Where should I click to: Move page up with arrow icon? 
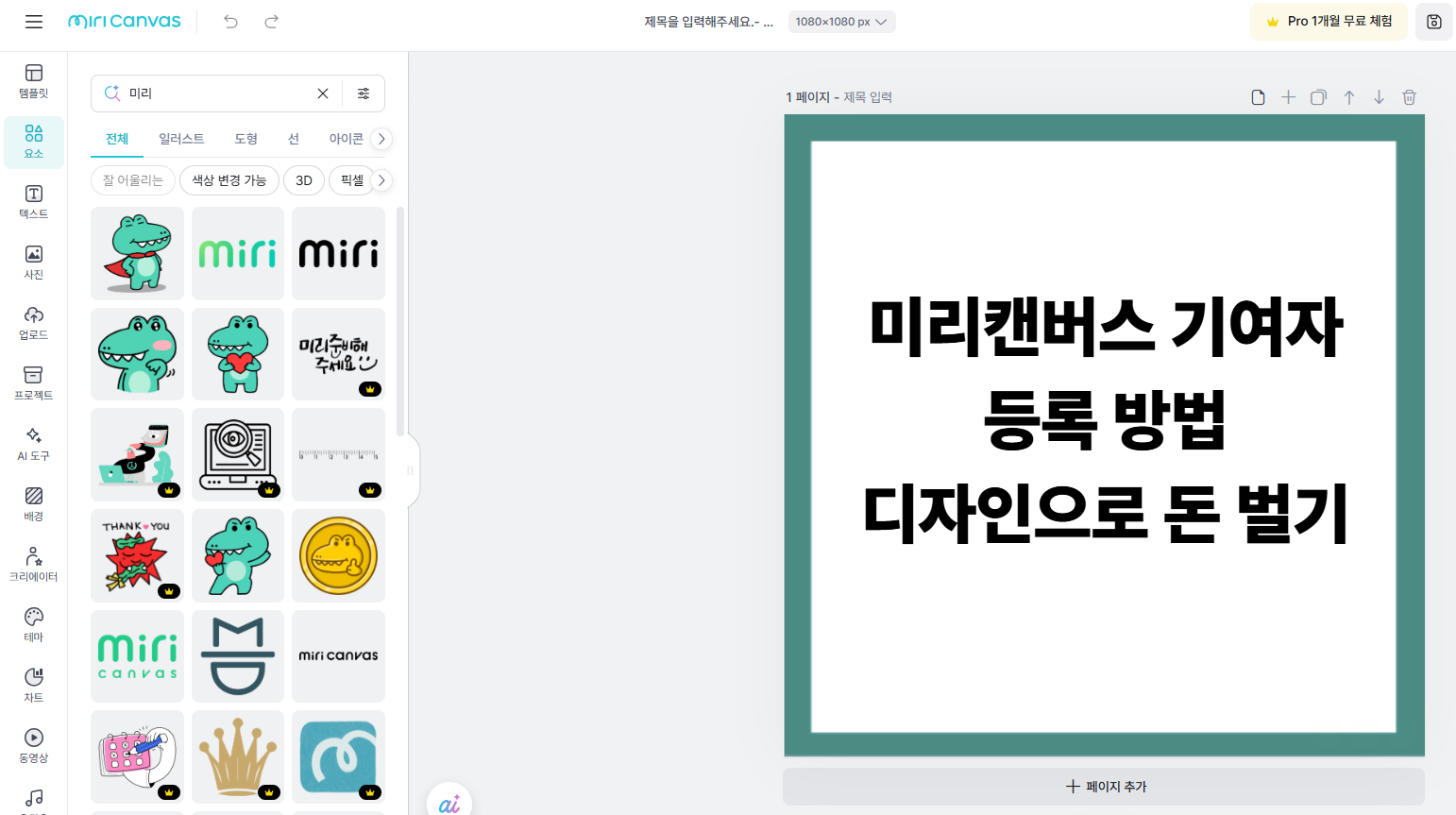tap(1349, 97)
